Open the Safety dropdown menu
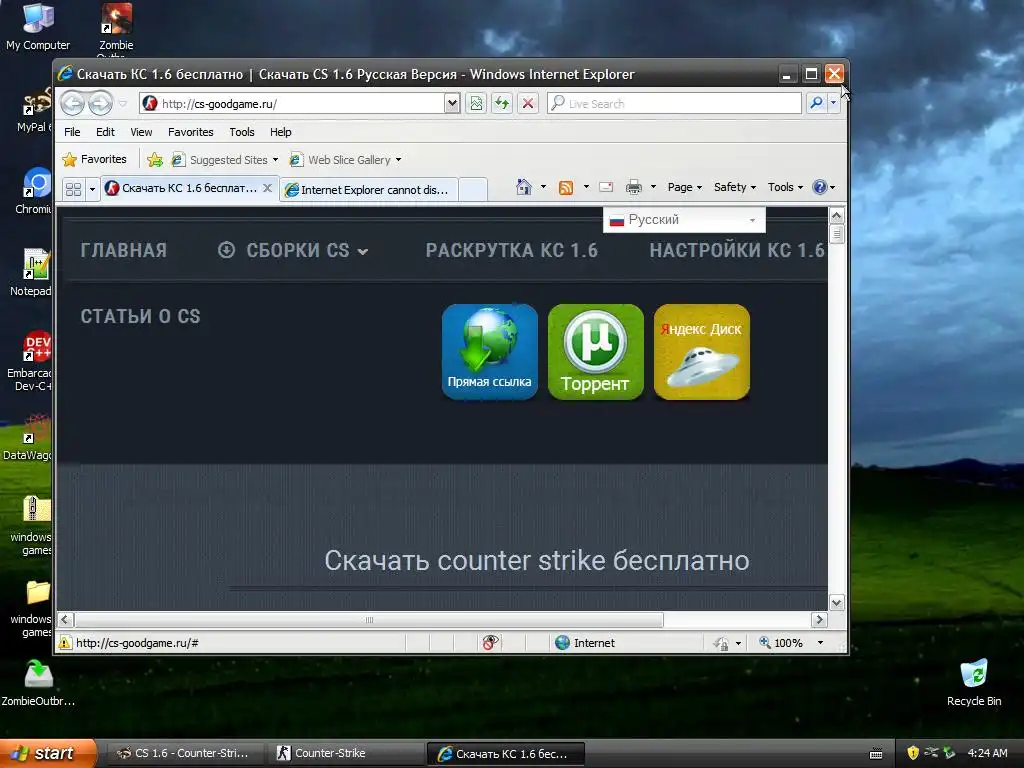The height and width of the screenshot is (768, 1024). pyautogui.click(x=735, y=187)
